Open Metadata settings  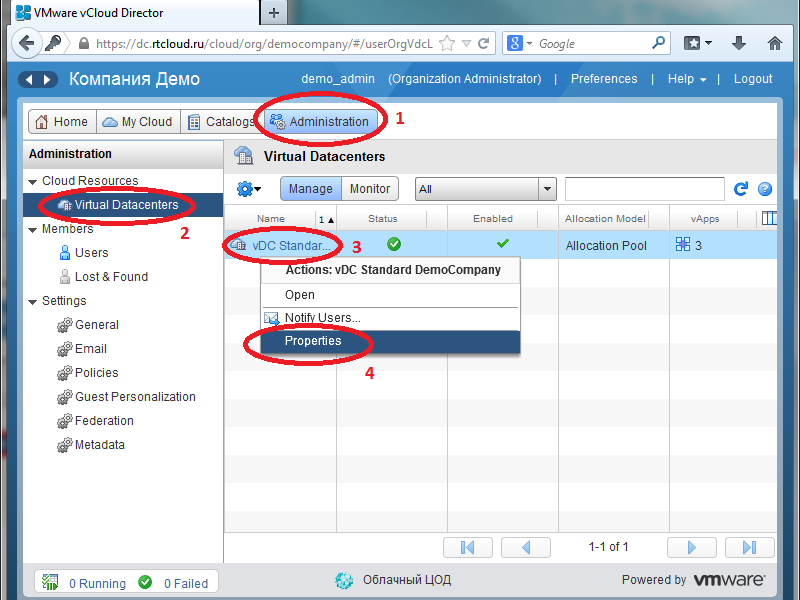[99, 444]
